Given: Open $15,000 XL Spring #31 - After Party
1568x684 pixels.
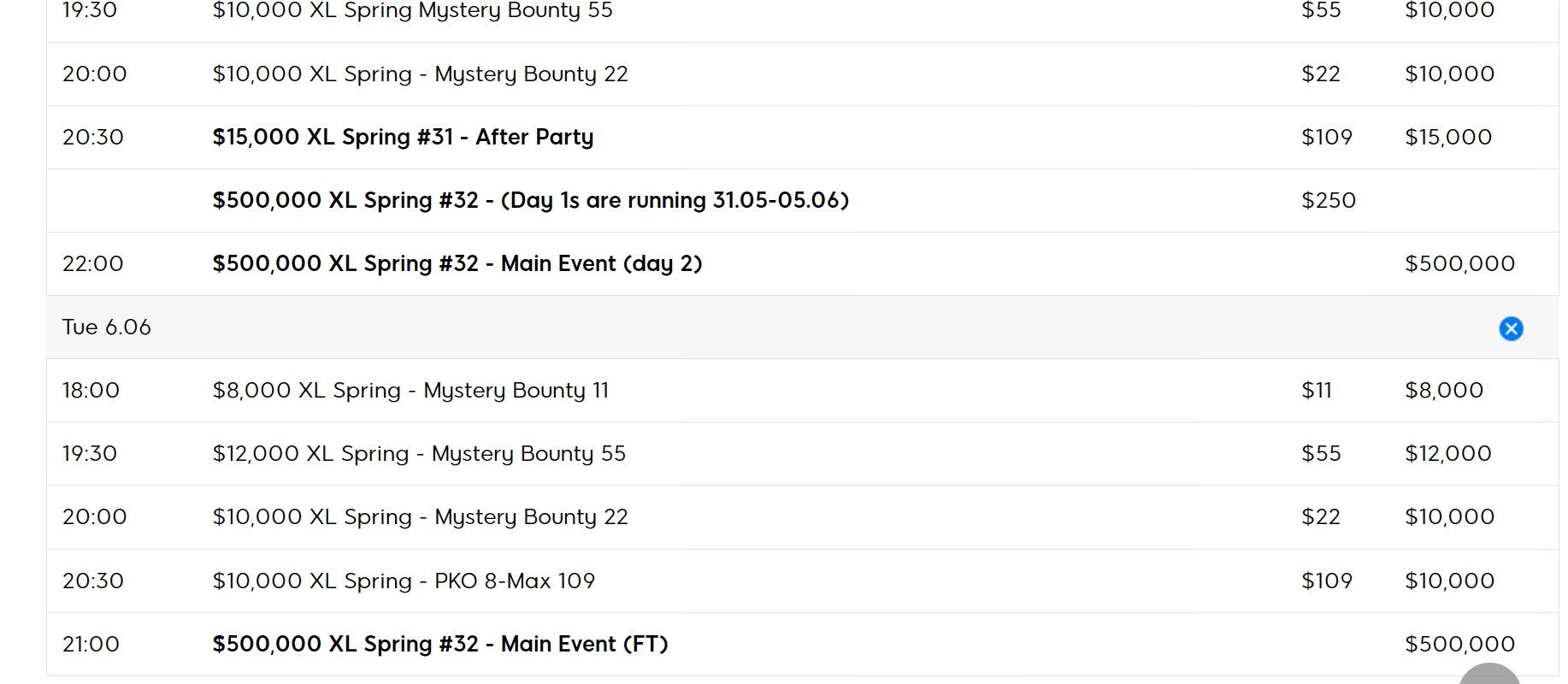Looking at the screenshot, I should 403,137.
